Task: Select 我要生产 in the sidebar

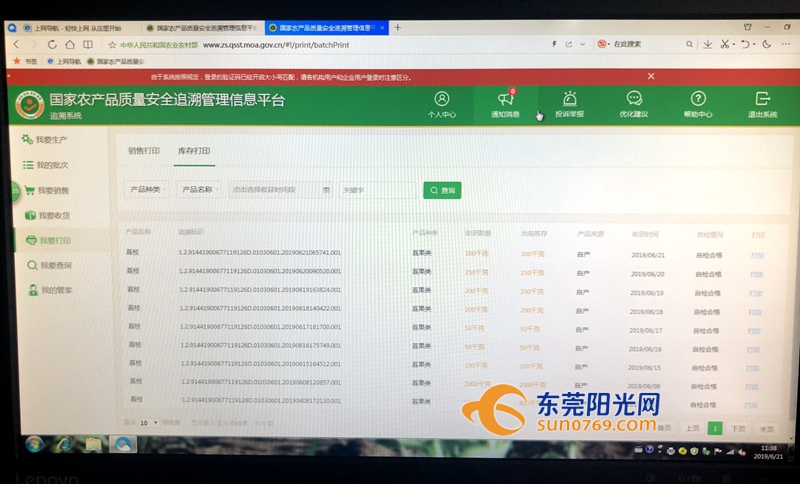Action: [50, 139]
